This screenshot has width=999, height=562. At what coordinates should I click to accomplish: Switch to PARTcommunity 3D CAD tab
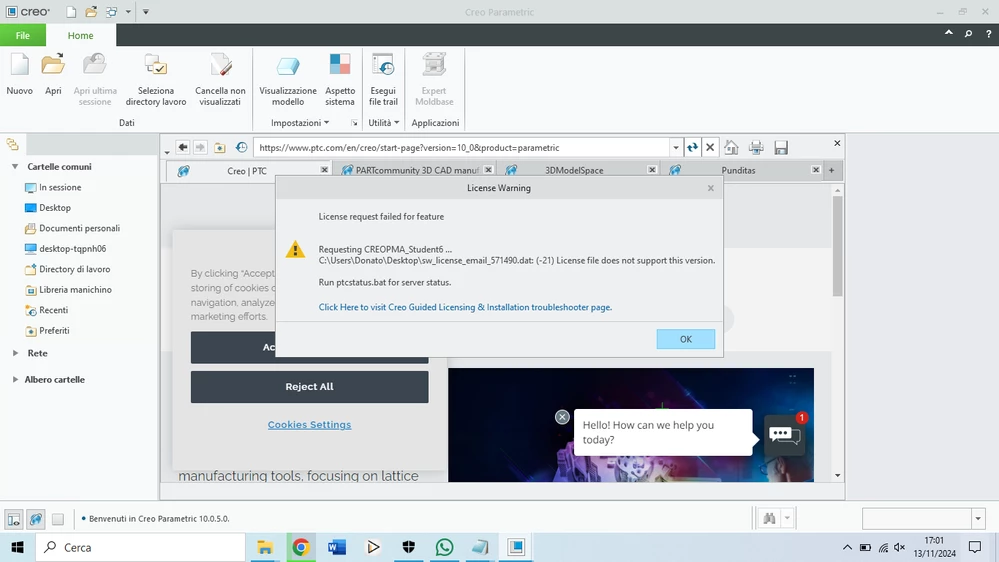pos(417,170)
